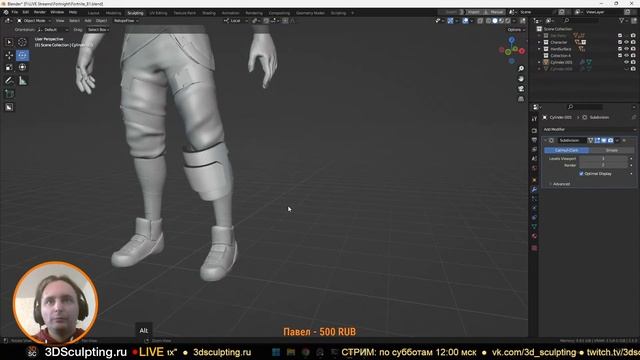
Task: Open the Texture properties tab
Action: [534, 248]
